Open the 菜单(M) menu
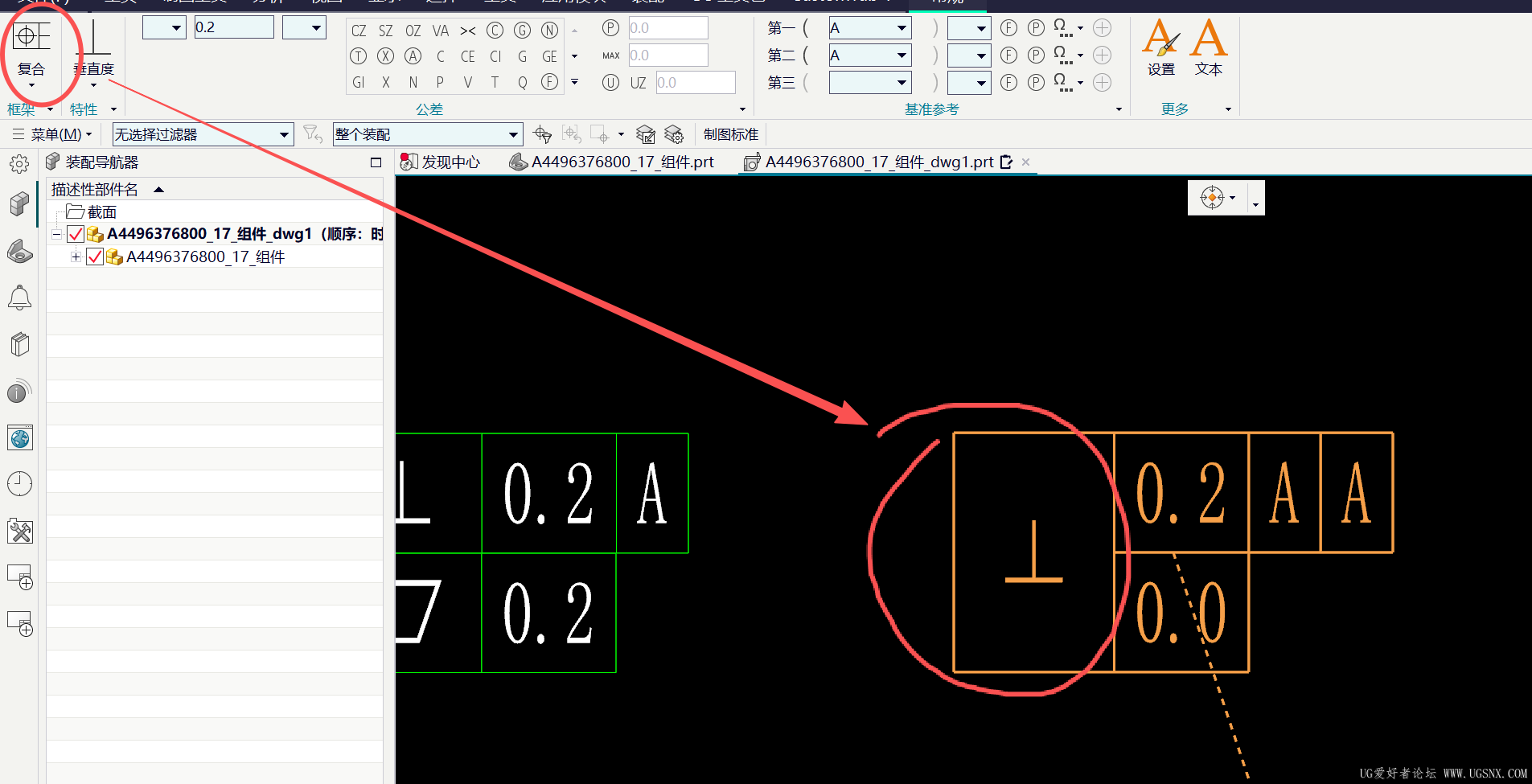 pyautogui.click(x=52, y=134)
